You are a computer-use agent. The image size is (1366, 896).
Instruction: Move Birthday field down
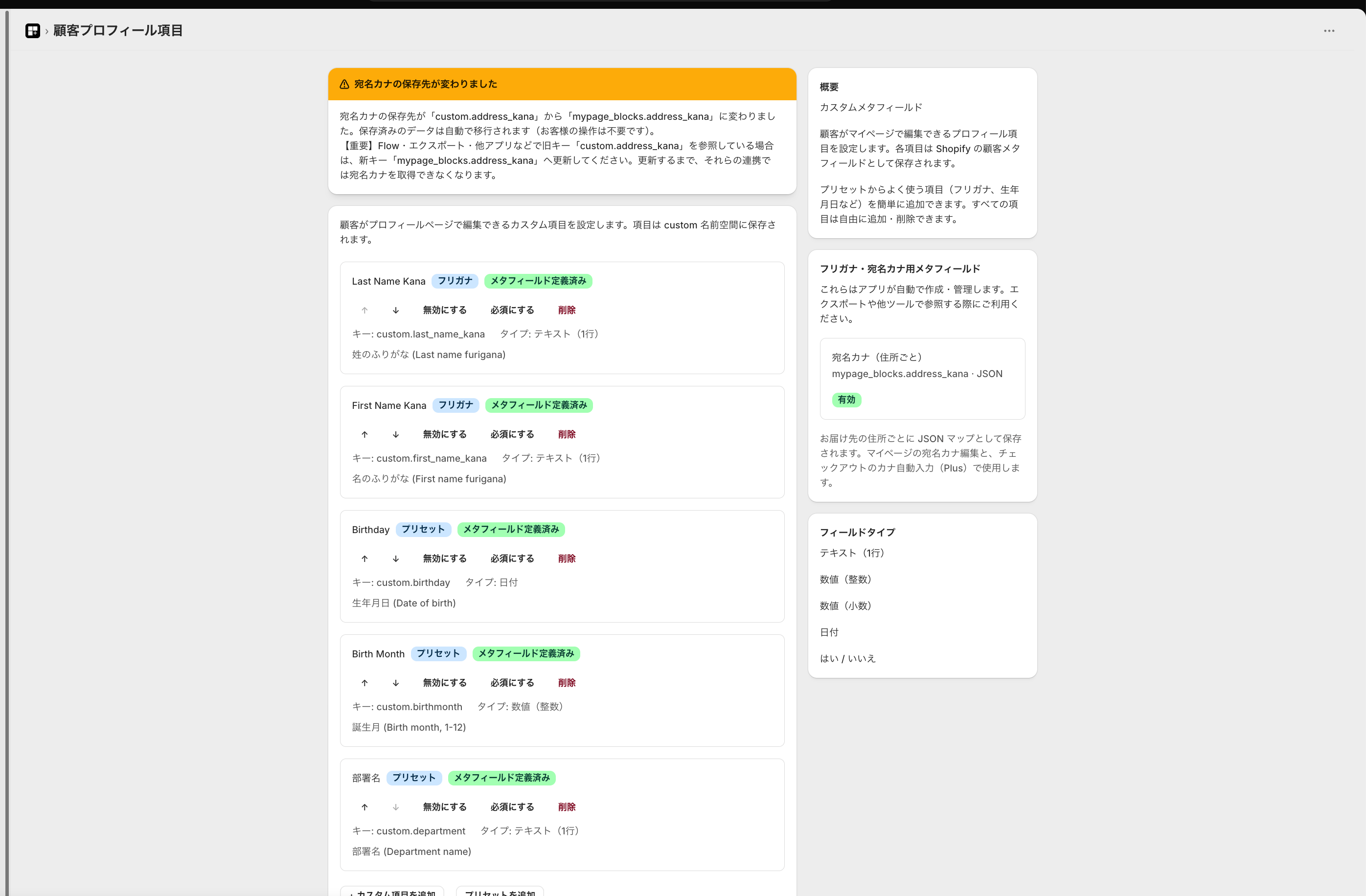pyautogui.click(x=395, y=559)
